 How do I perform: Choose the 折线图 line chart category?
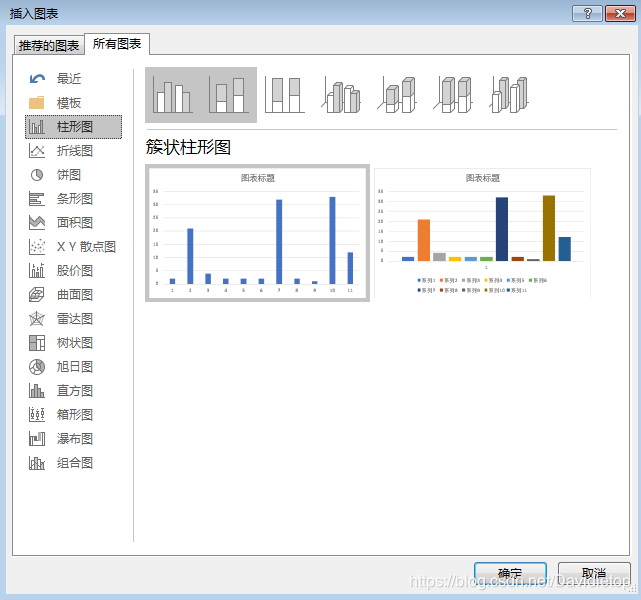pos(74,151)
